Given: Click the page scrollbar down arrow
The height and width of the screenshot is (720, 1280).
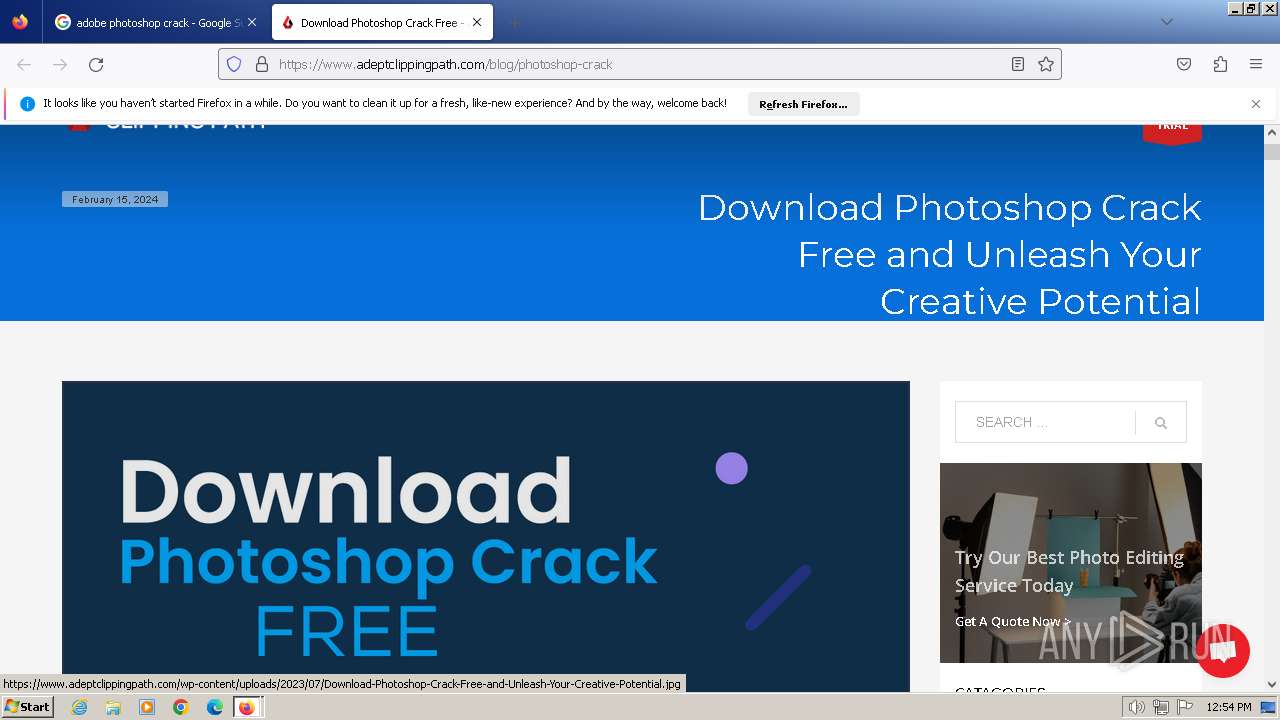Looking at the screenshot, I should click(x=1272, y=685).
